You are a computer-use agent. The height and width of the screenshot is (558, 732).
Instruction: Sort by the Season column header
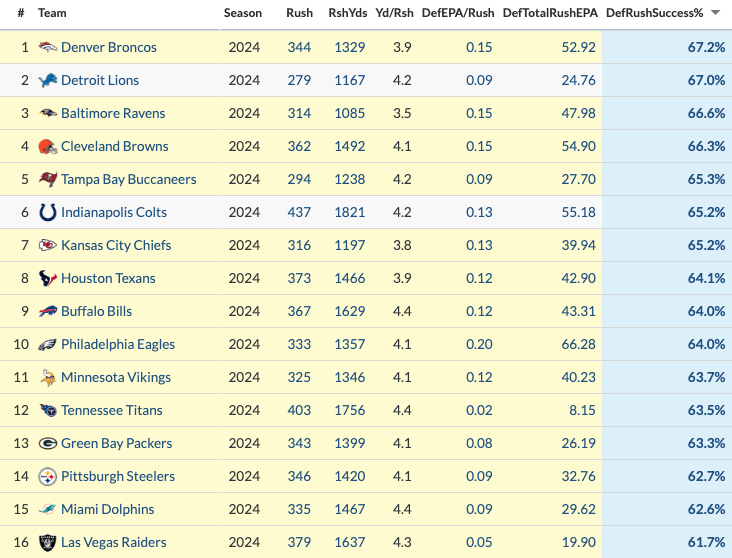point(243,13)
